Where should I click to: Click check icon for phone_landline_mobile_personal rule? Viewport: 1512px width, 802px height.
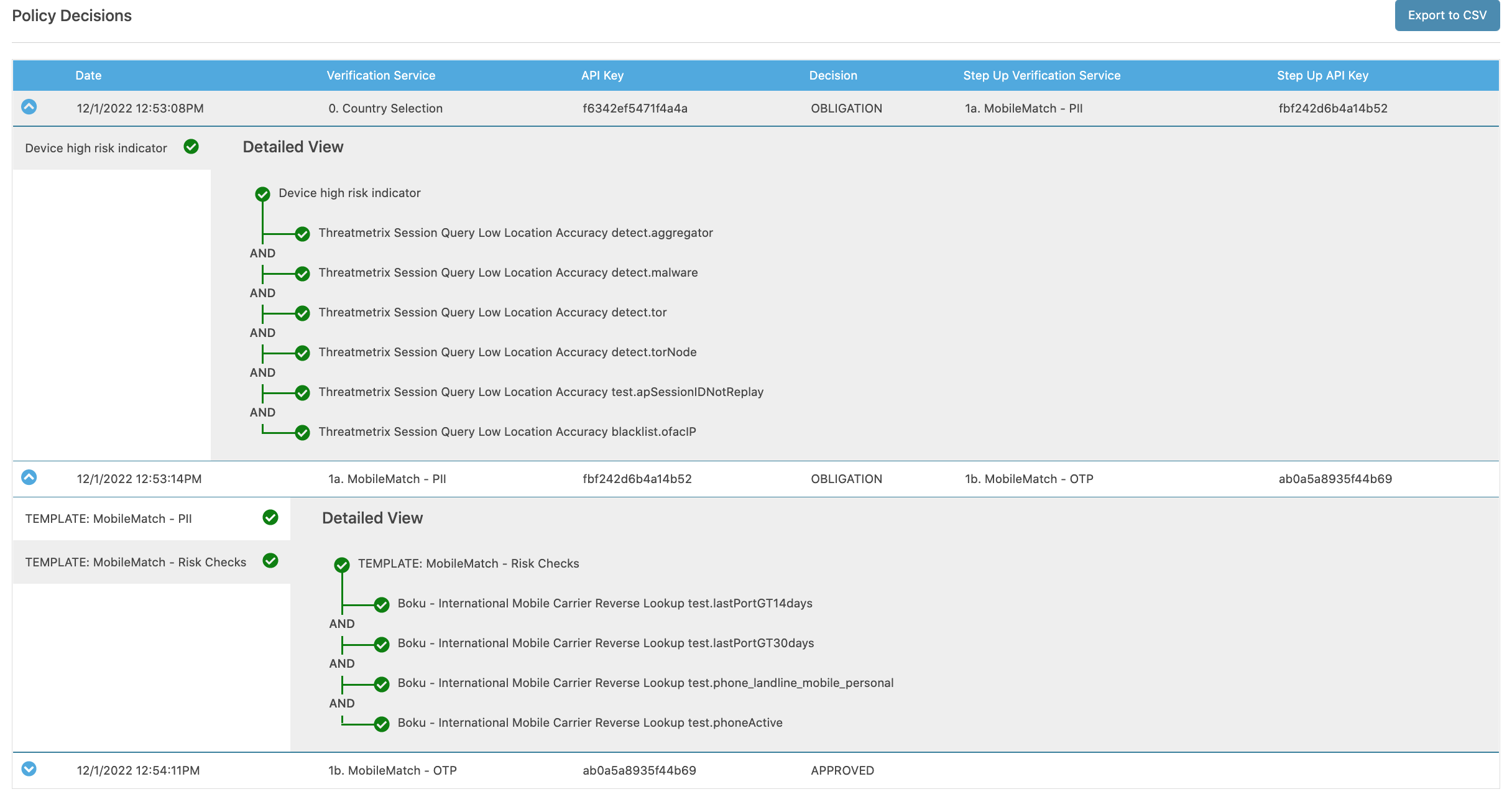click(382, 684)
